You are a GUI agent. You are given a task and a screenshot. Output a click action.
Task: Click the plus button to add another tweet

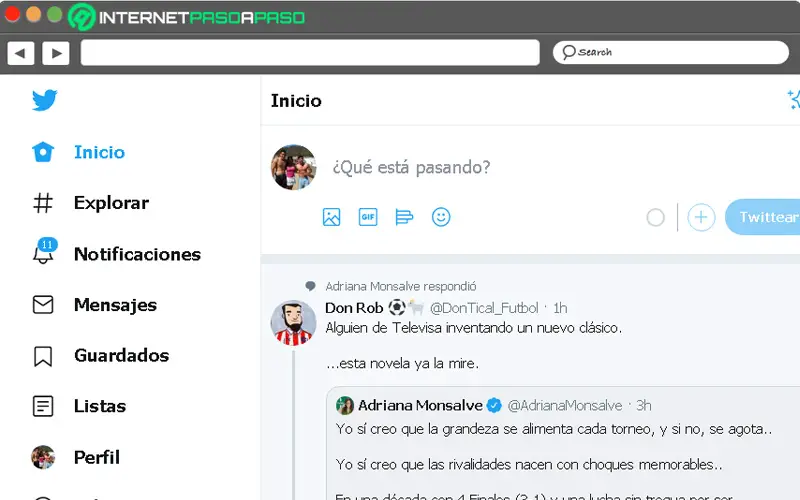point(701,217)
